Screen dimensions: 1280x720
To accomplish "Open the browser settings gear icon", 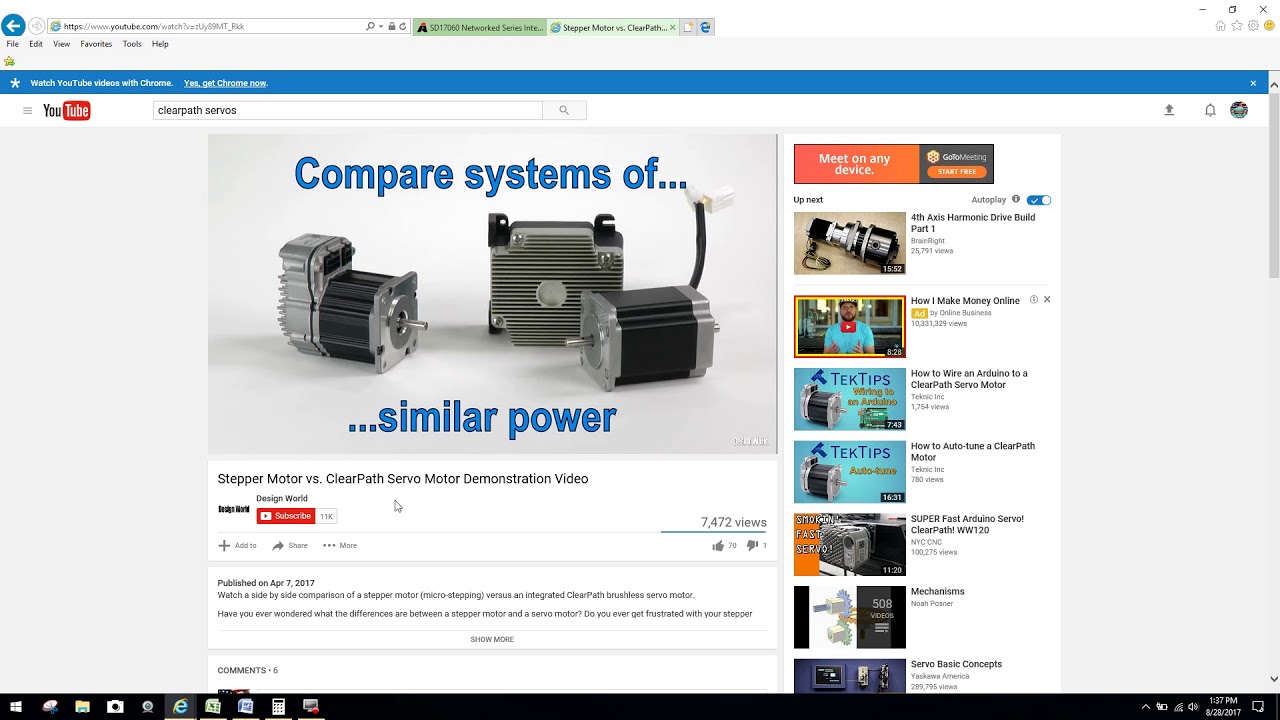I will [x=1253, y=26].
